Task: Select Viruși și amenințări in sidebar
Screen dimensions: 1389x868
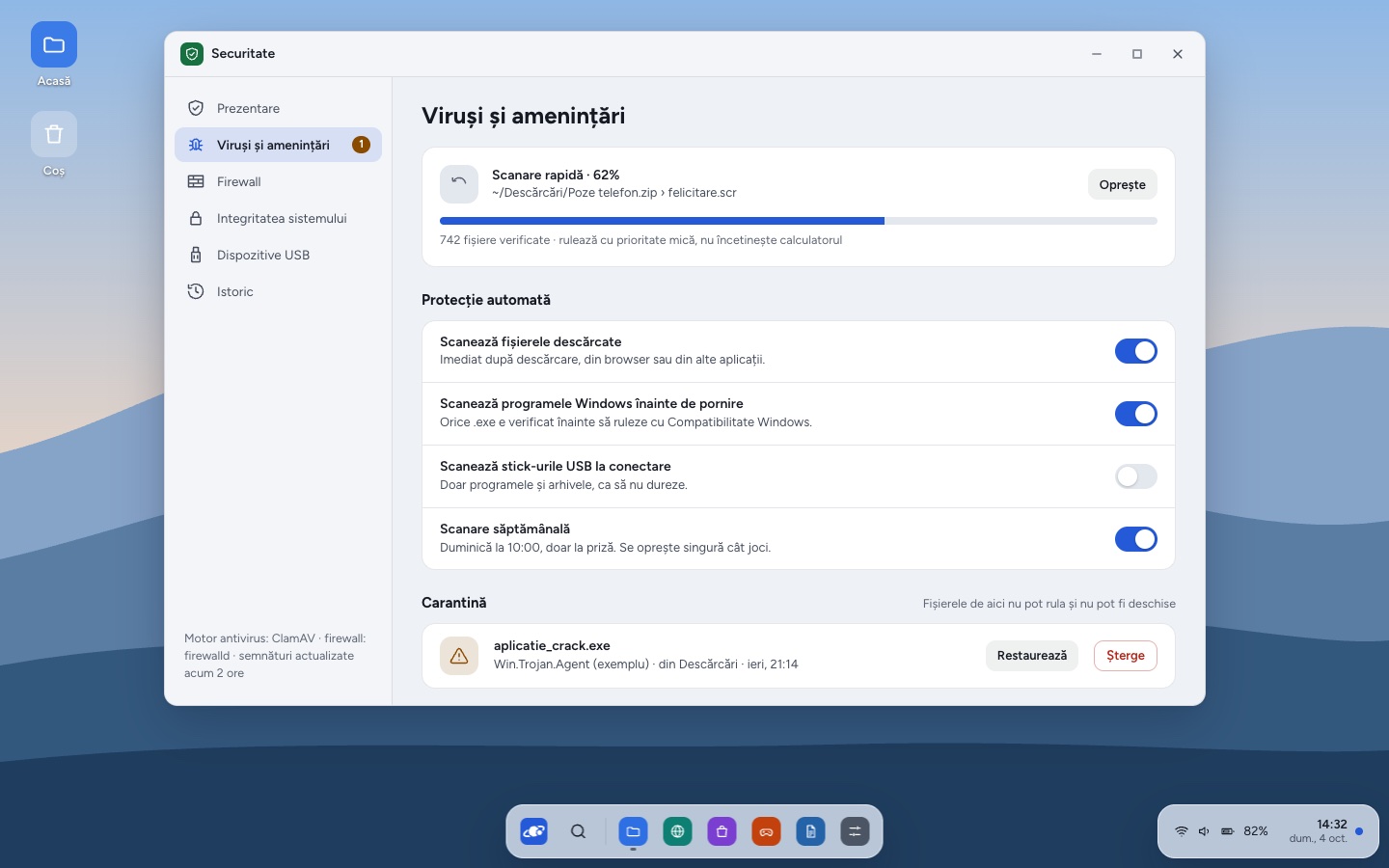Action: coord(278,145)
